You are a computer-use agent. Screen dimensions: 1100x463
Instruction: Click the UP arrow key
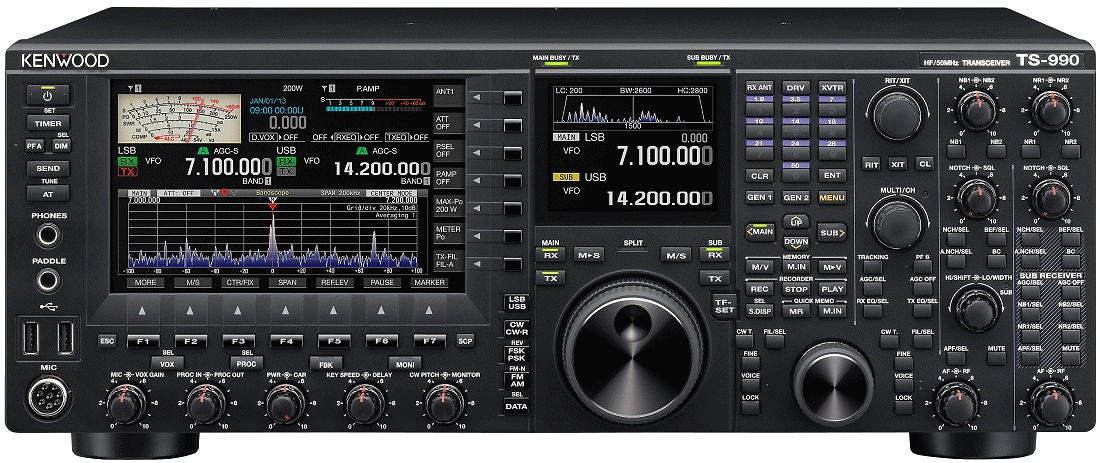pos(796,222)
